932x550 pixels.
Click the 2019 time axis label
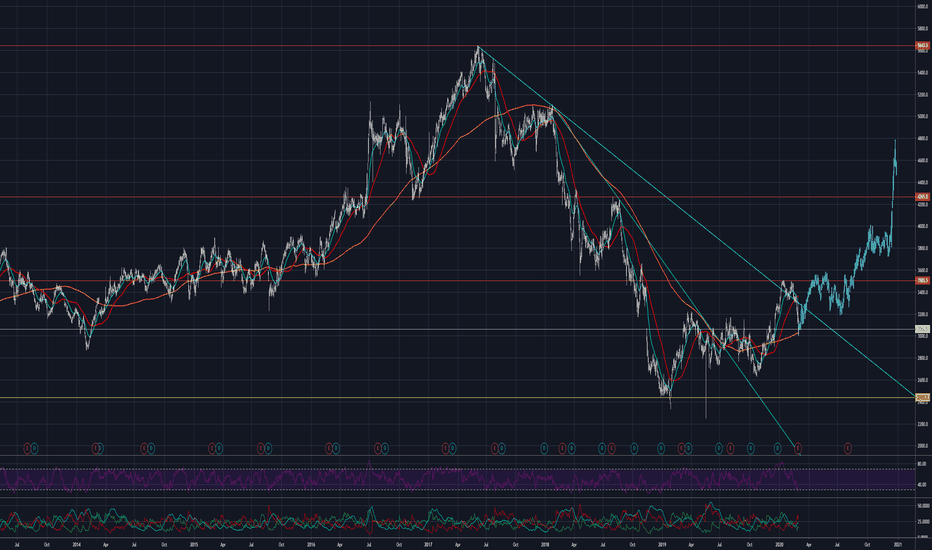point(662,544)
